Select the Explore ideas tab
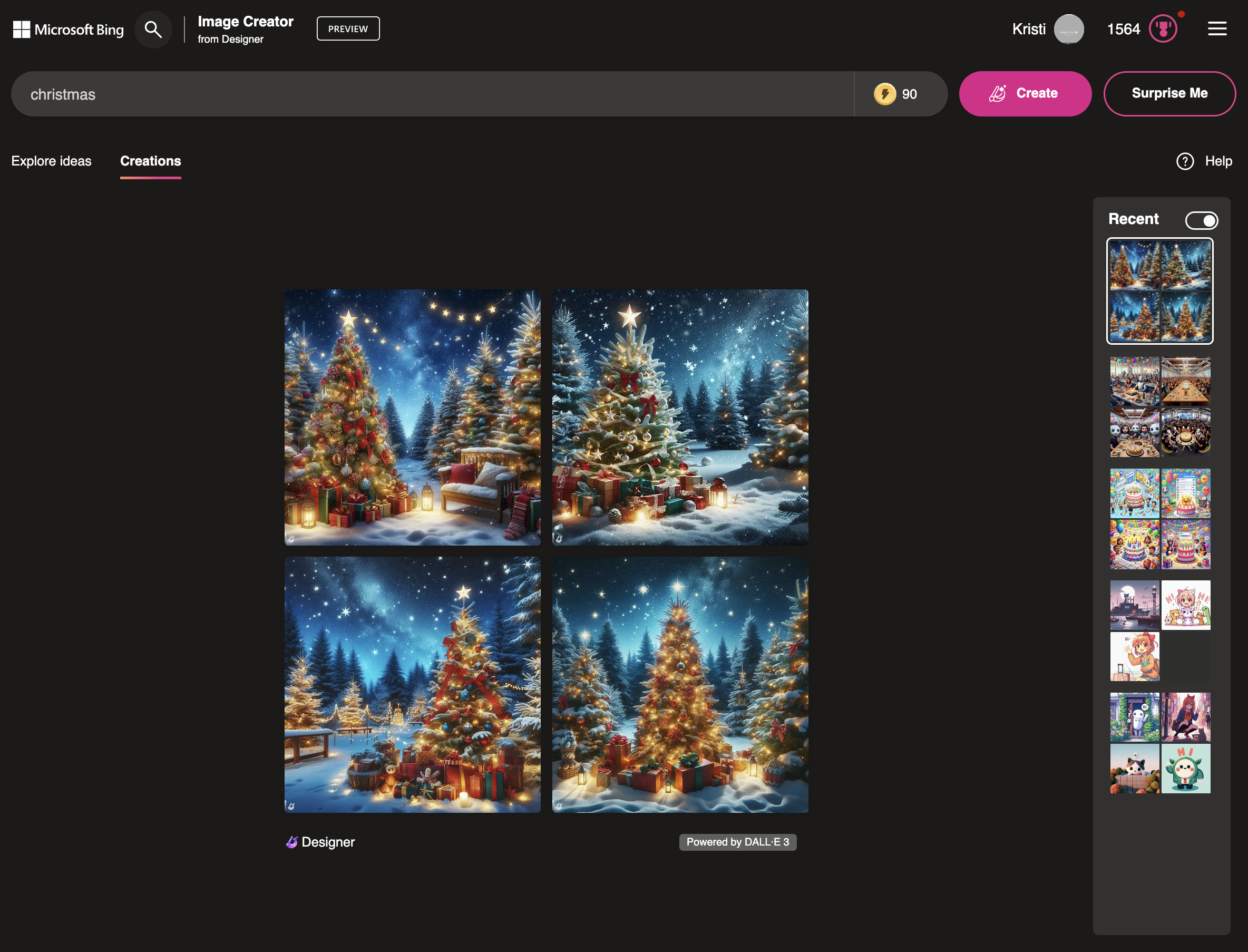Screen dimensions: 1248x952 click(51, 161)
